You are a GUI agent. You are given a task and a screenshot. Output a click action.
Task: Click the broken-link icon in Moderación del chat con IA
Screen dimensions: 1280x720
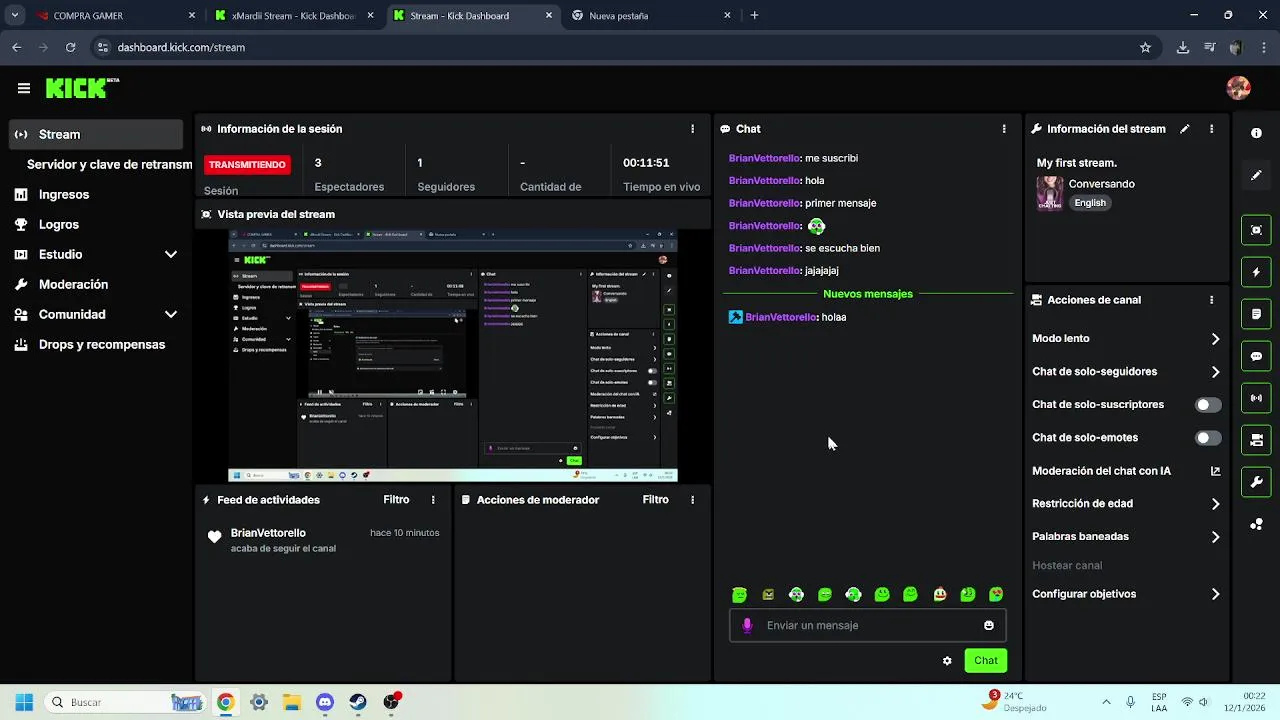pyautogui.click(x=1216, y=471)
